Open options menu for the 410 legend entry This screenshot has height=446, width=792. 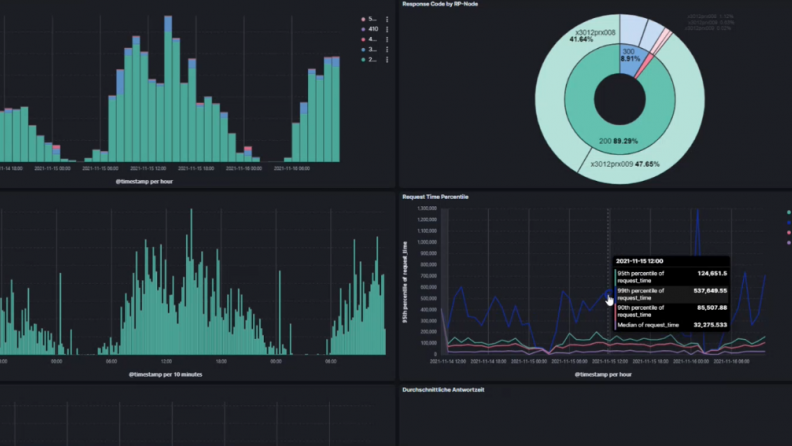(387, 29)
